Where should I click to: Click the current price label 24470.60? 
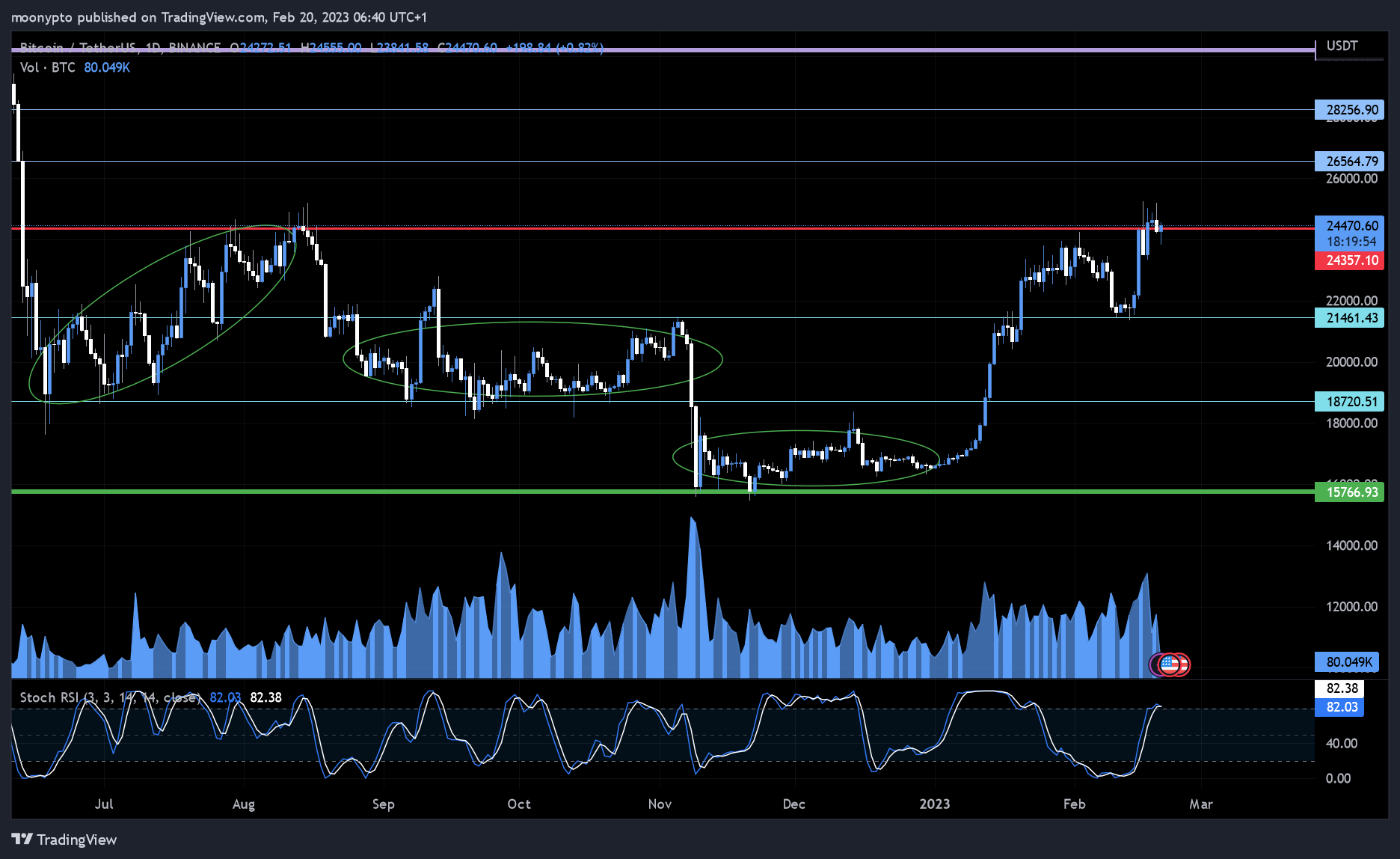click(1350, 225)
